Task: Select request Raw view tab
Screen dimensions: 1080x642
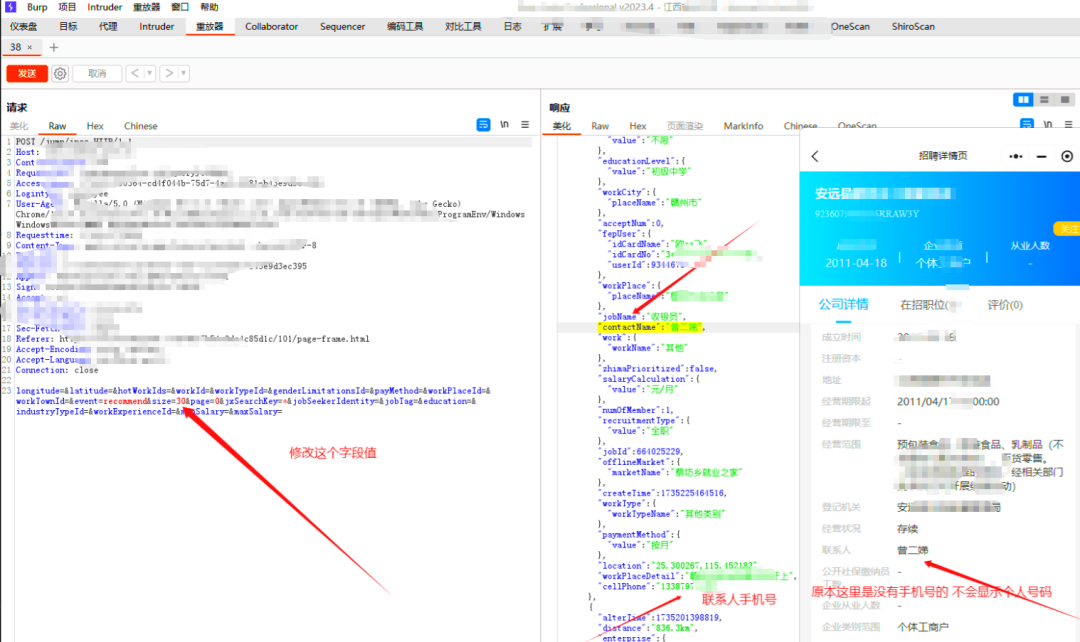Action: (x=57, y=126)
